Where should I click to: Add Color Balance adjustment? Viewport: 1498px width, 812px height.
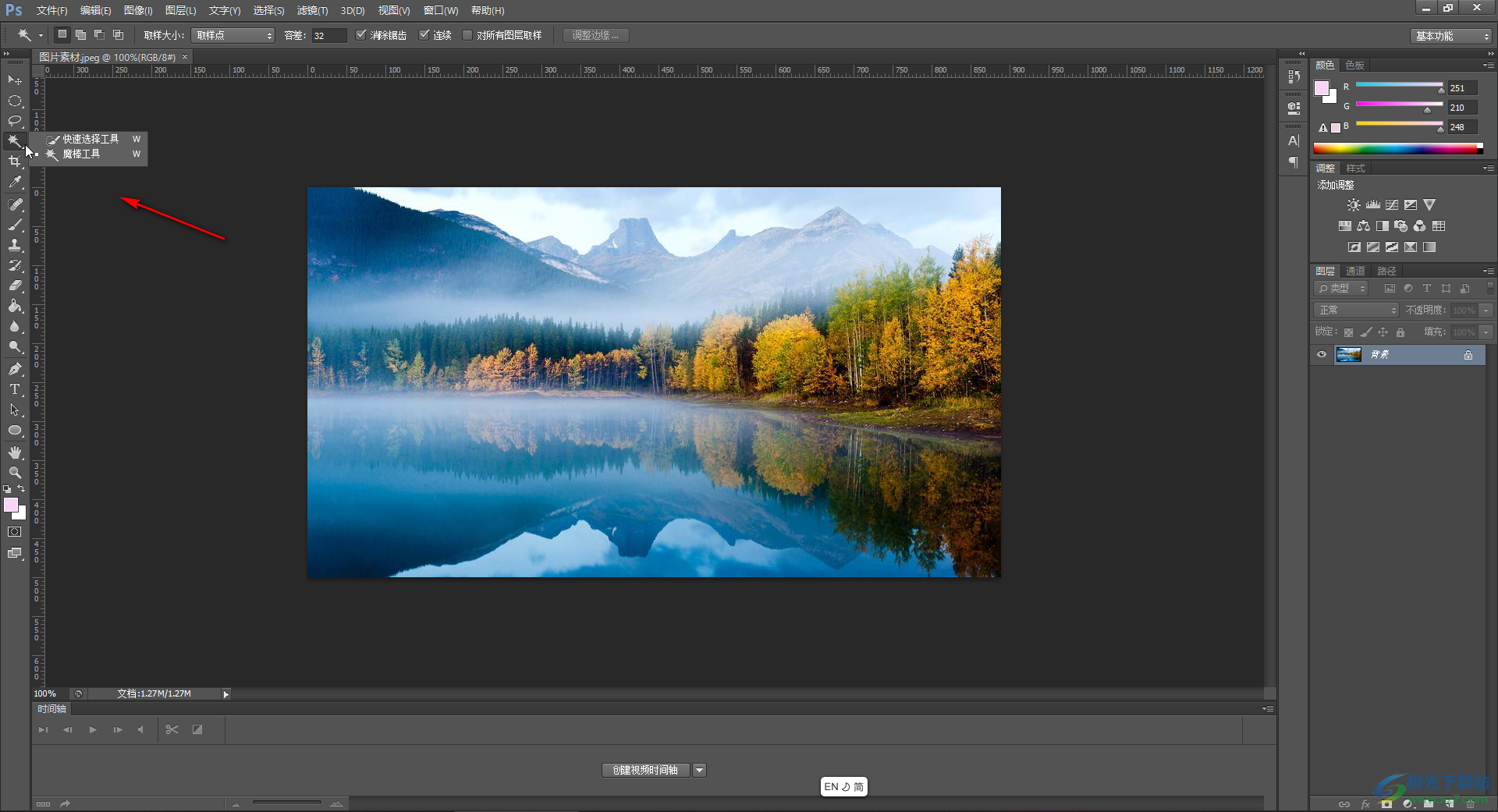pyautogui.click(x=1363, y=225)
